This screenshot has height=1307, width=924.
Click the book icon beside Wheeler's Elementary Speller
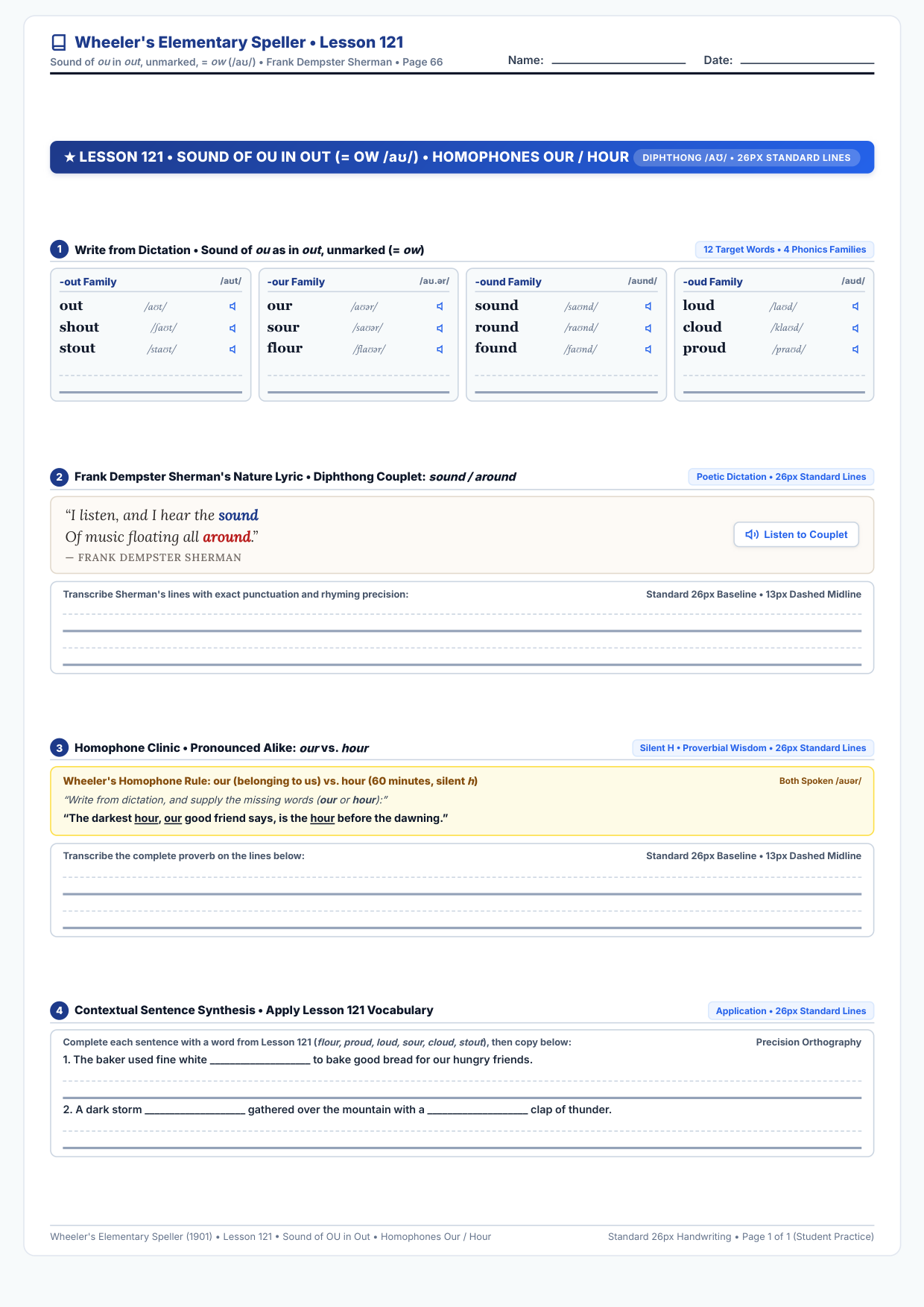click(x=59, y=42)
